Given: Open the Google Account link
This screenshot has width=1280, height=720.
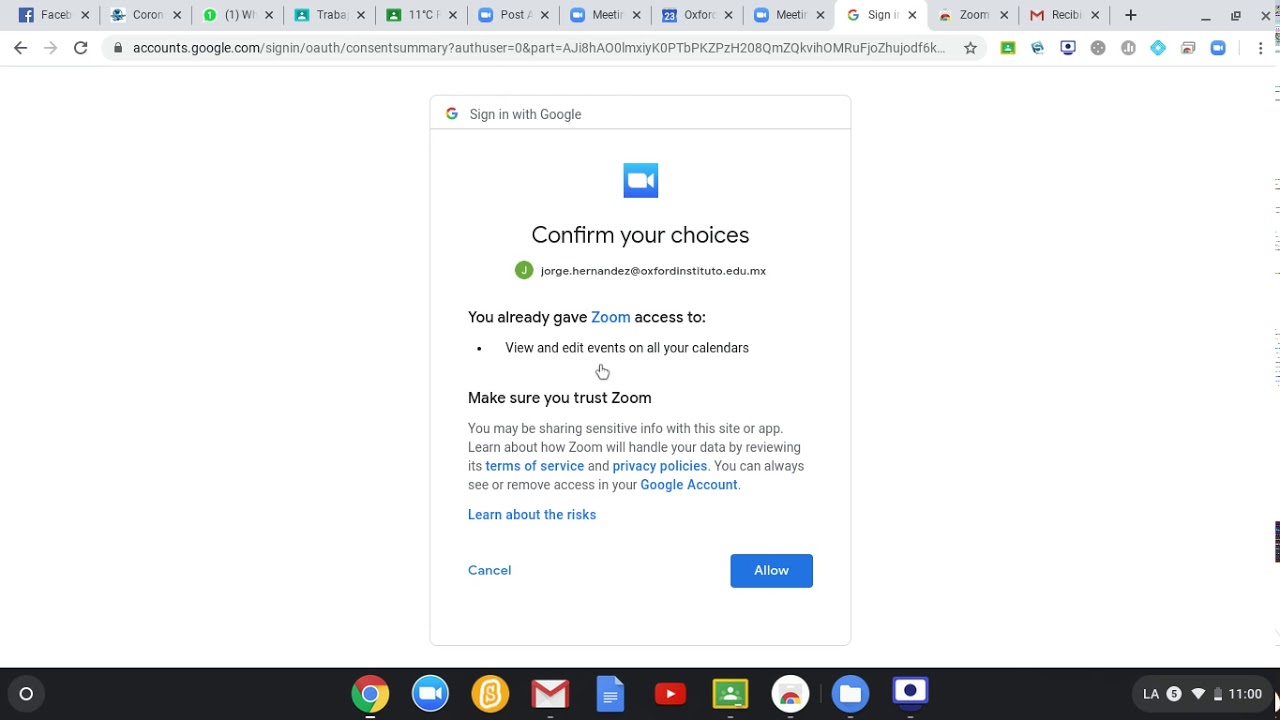Looking at the screenshot, I should coord(688,485).
